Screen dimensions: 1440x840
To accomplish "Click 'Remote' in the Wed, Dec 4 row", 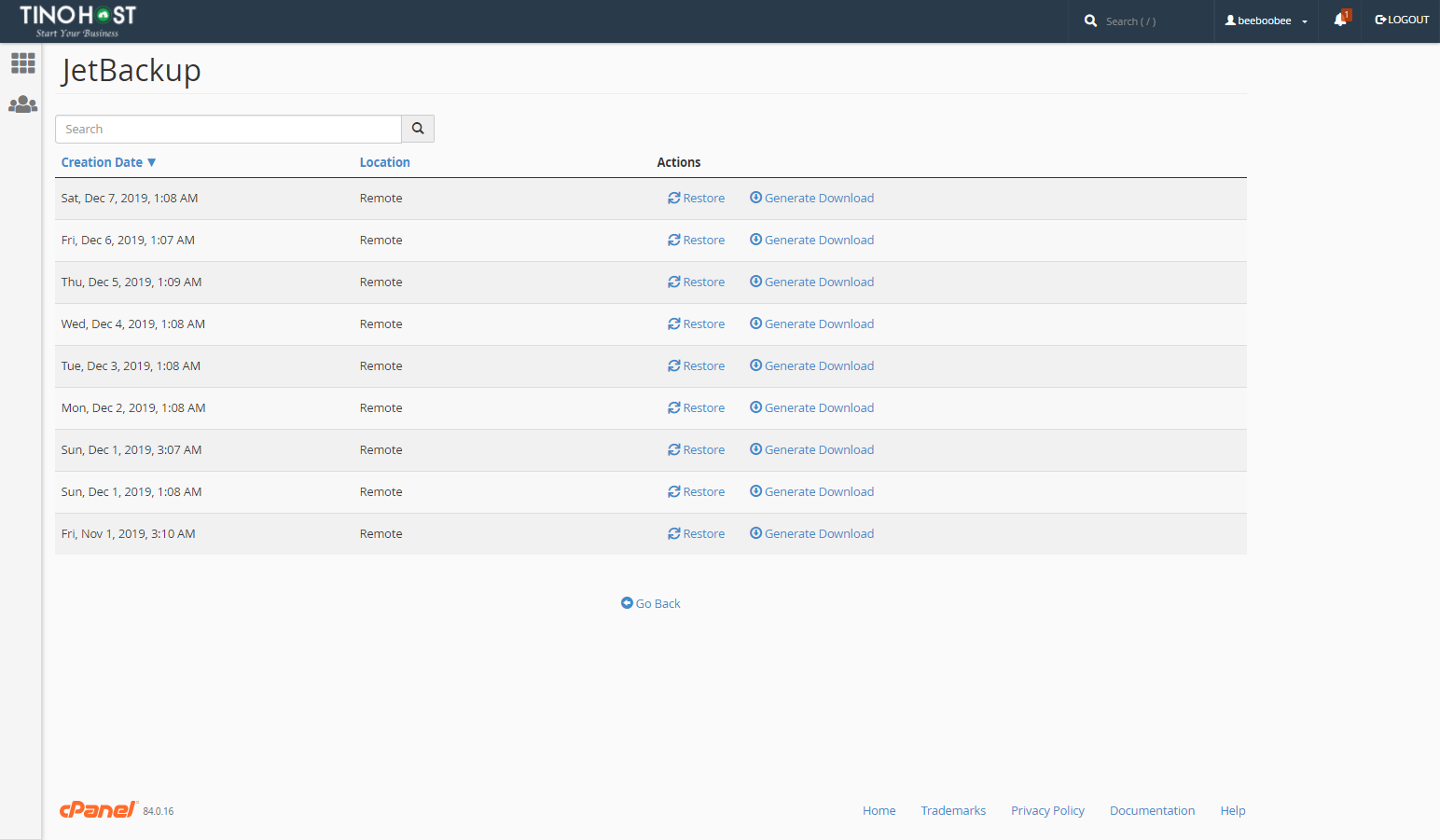I will click(381, 324).
